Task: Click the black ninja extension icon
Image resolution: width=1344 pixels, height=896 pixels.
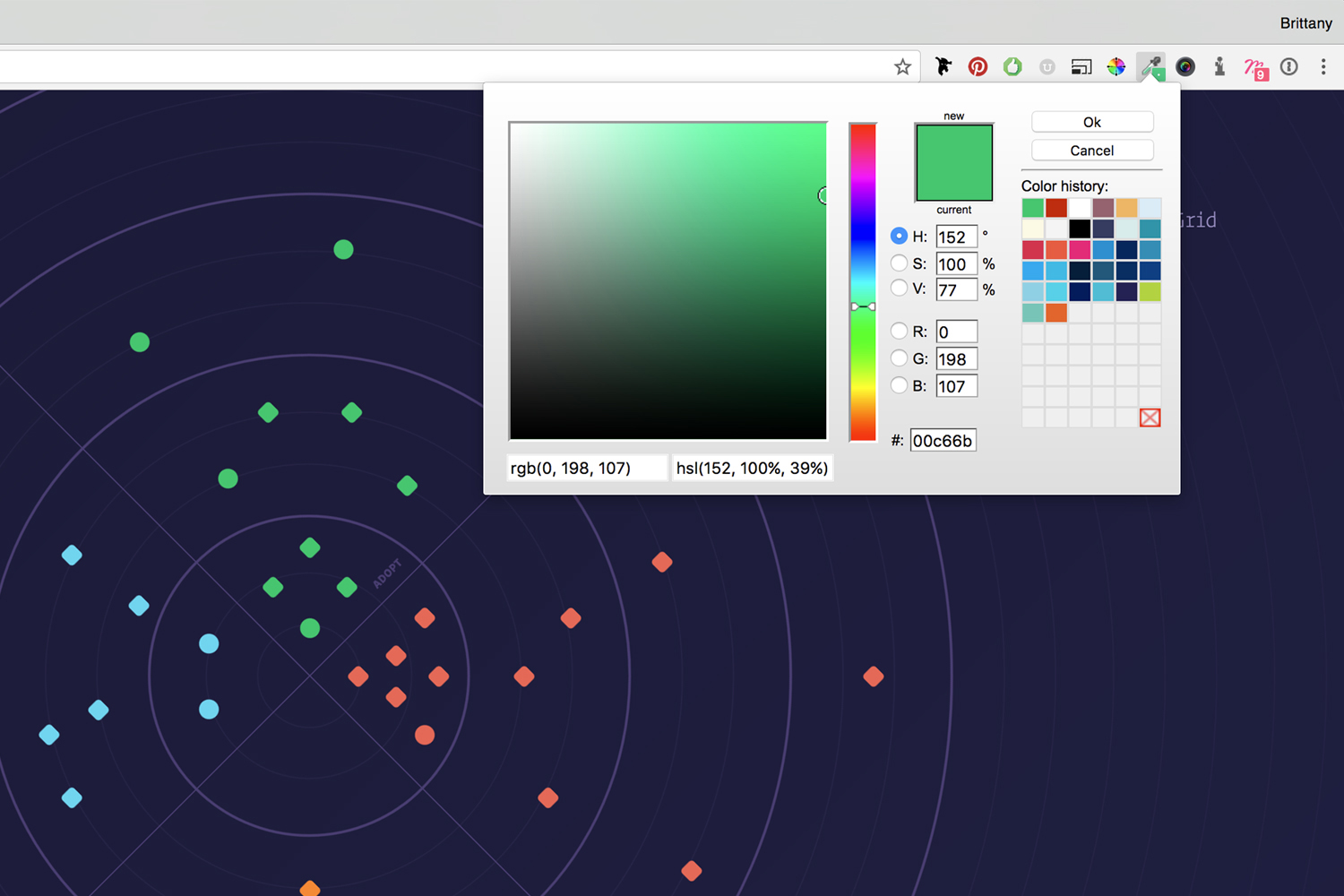Action: 943,66
